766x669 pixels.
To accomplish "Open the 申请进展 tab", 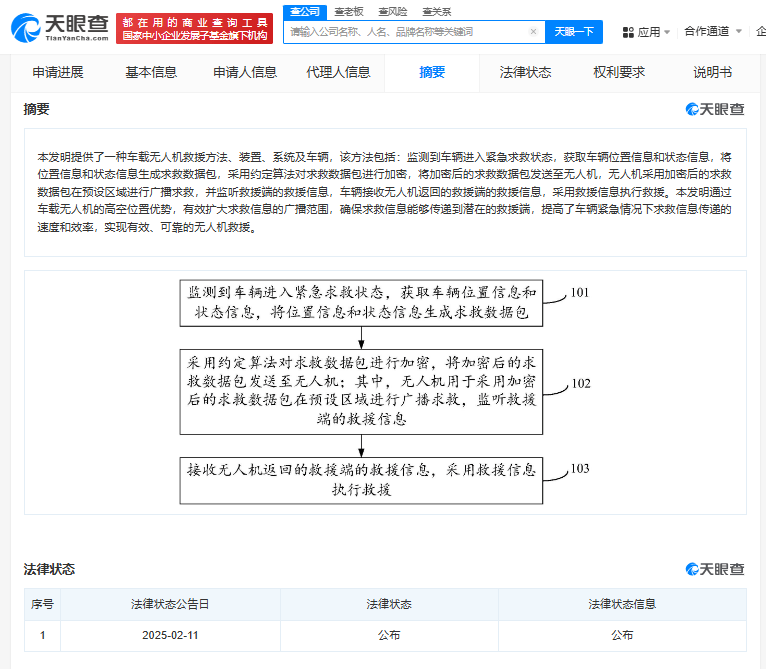I will (58, 72).
